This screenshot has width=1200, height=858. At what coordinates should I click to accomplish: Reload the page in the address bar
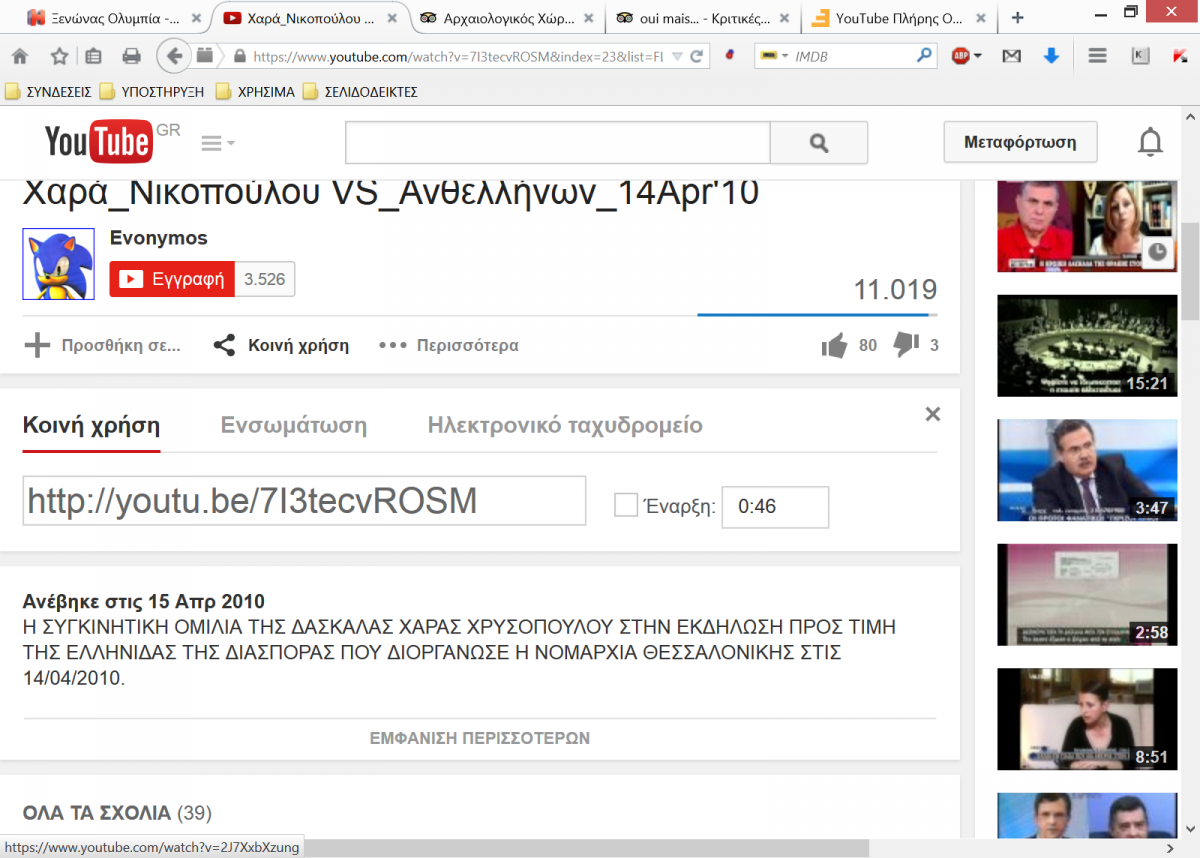[696, 56]
